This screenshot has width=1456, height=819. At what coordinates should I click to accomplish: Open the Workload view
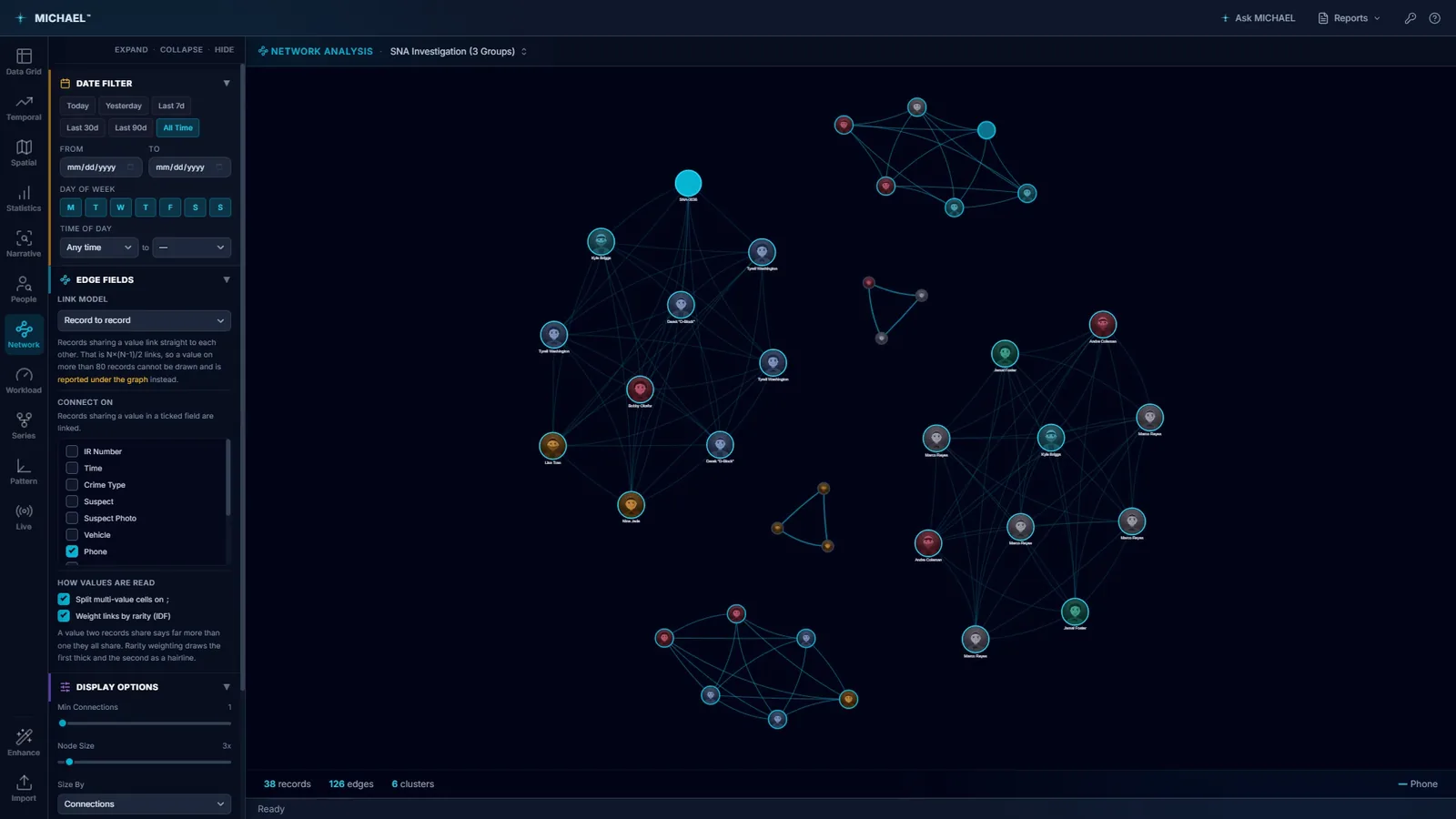[x=24, y=380]
